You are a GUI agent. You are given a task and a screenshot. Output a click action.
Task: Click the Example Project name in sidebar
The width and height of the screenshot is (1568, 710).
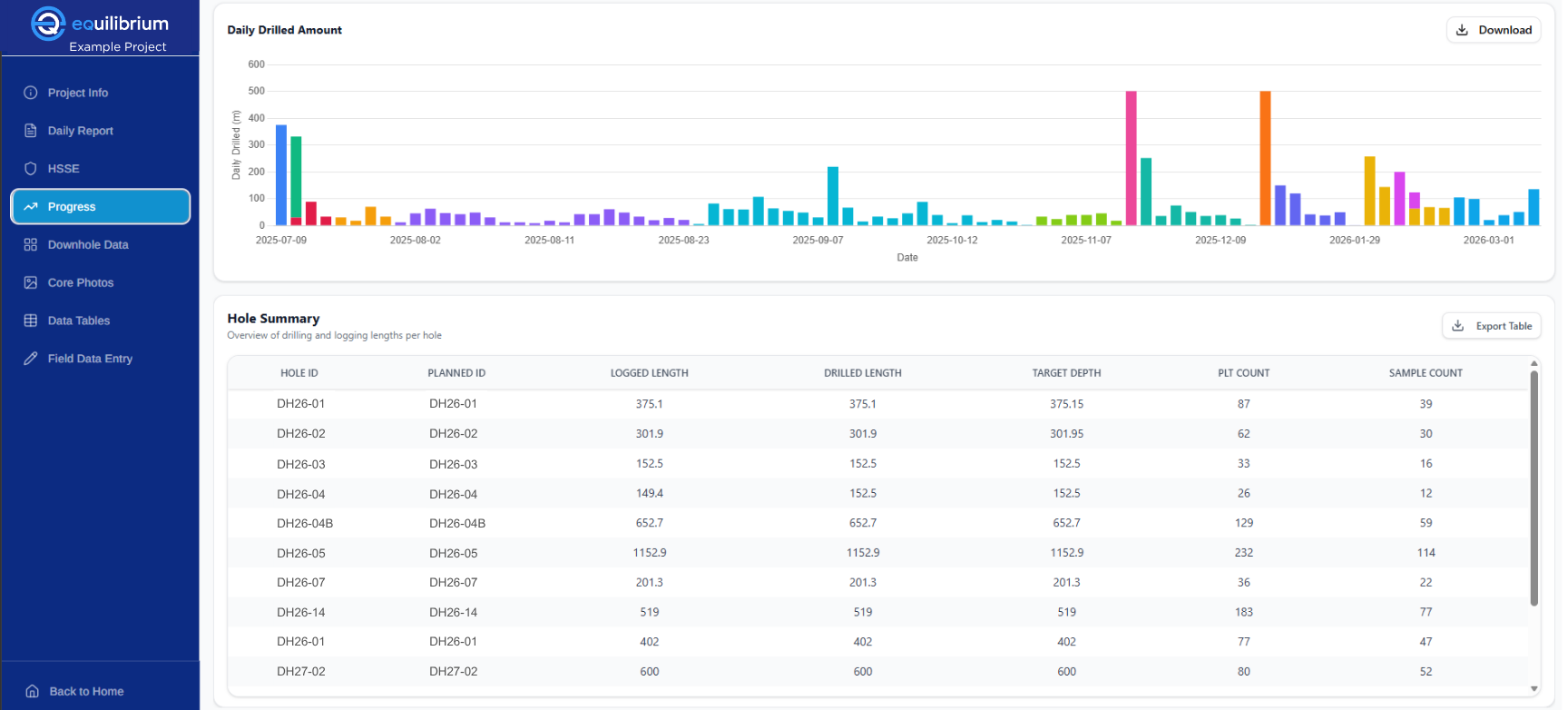tap(118, 47)
